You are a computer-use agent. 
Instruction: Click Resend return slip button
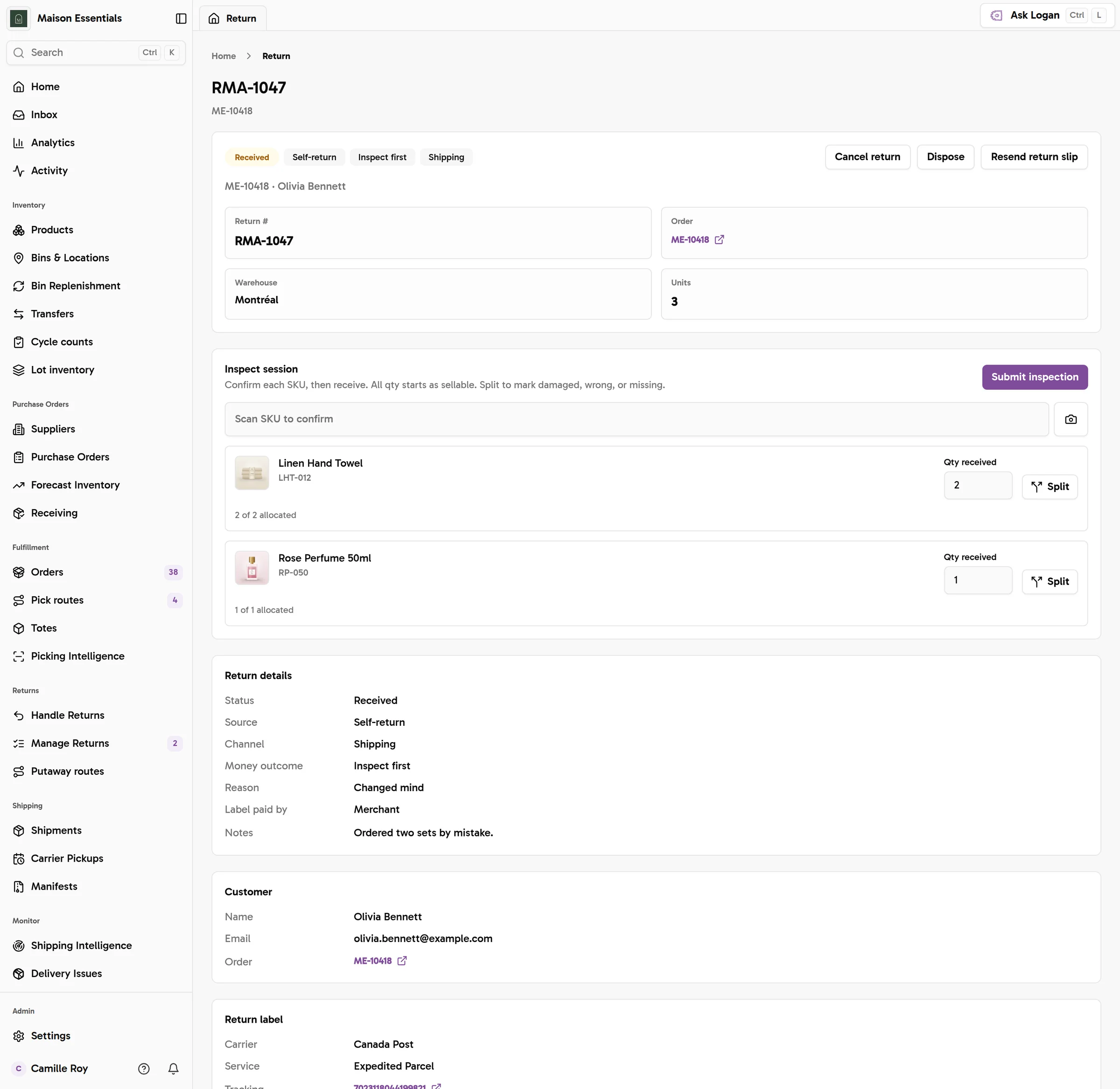1034,157
